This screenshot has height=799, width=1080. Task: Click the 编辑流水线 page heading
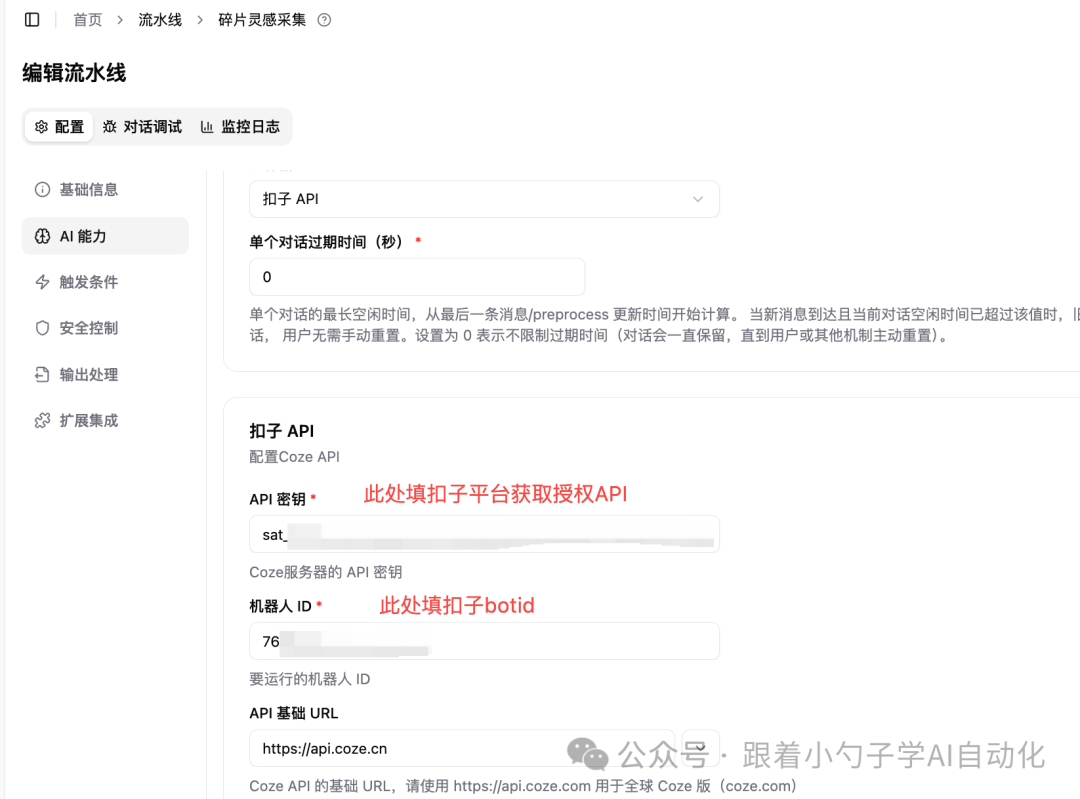(x=74, y=72)
